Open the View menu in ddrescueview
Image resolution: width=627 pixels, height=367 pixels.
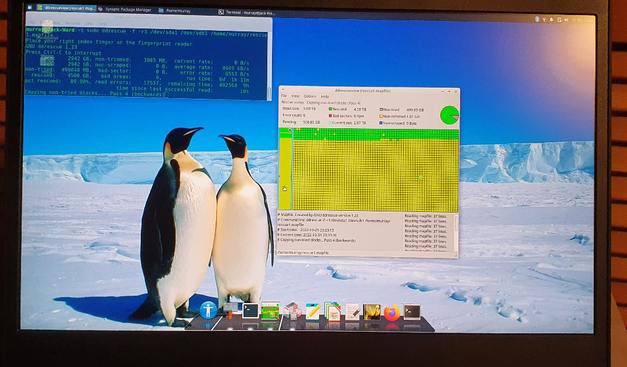coord(295,96)
